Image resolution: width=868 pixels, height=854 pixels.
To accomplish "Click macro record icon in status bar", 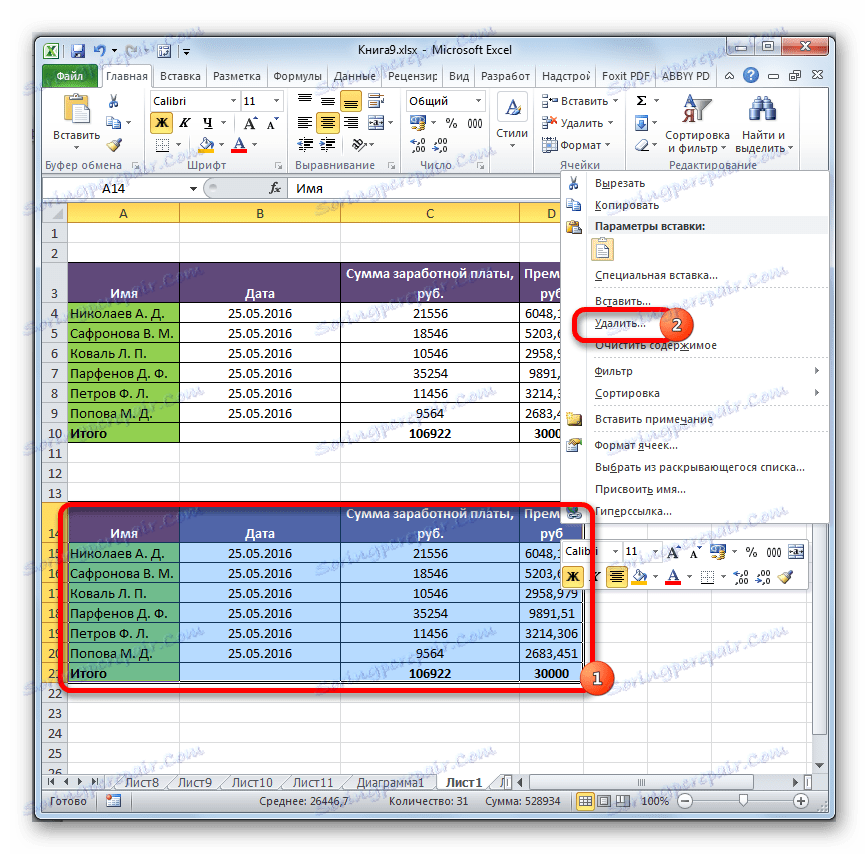I will click(x=113, y=800).
